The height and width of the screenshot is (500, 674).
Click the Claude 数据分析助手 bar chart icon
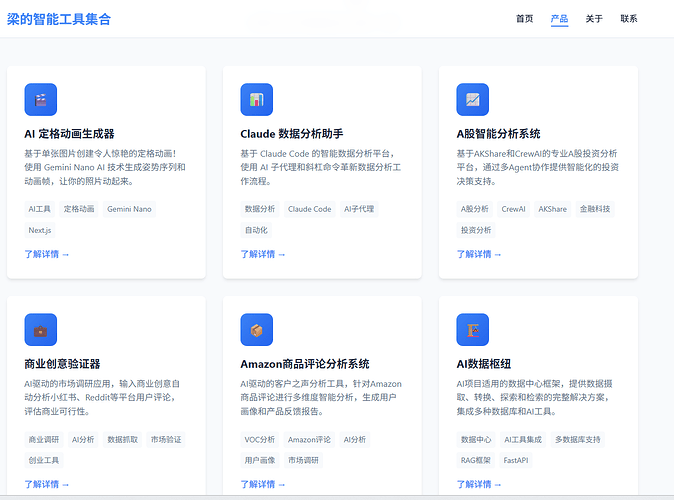257,99
